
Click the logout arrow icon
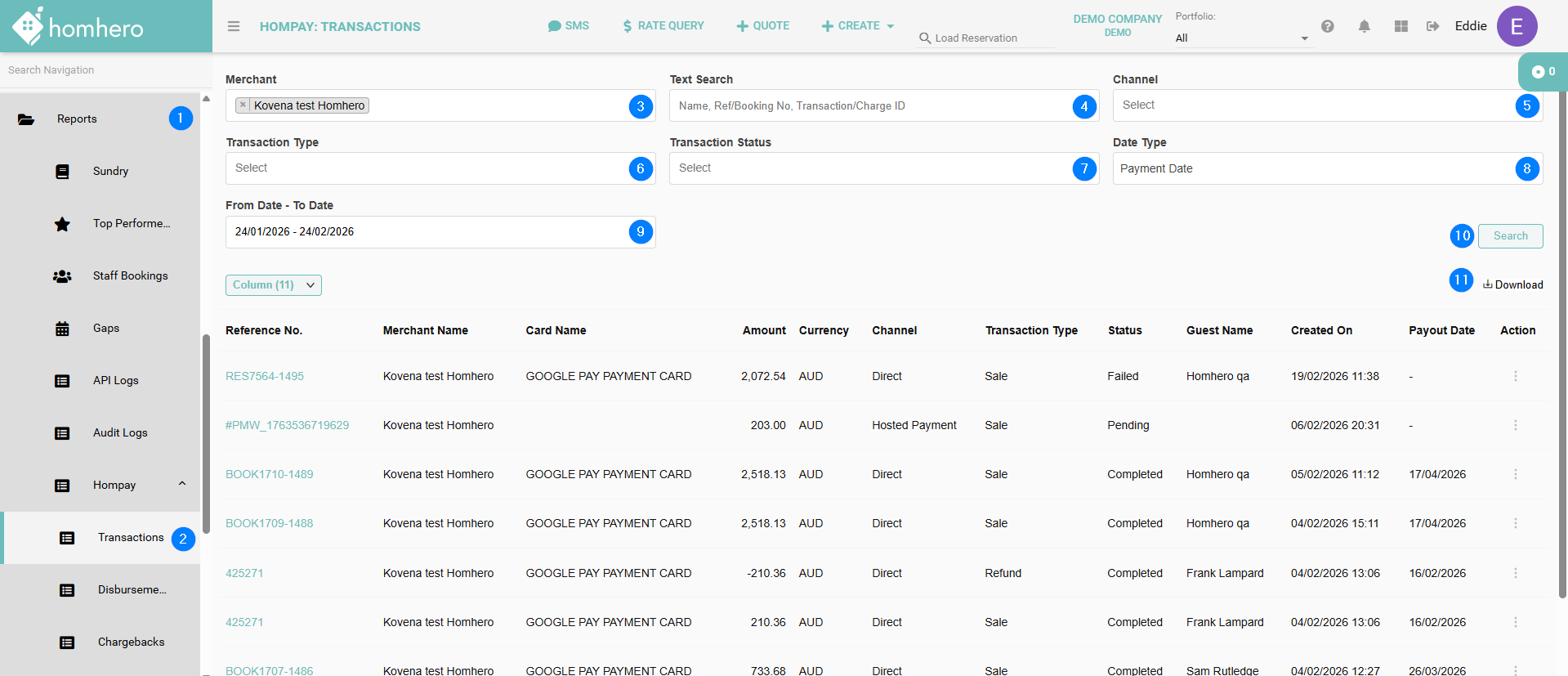[1432, 26]
